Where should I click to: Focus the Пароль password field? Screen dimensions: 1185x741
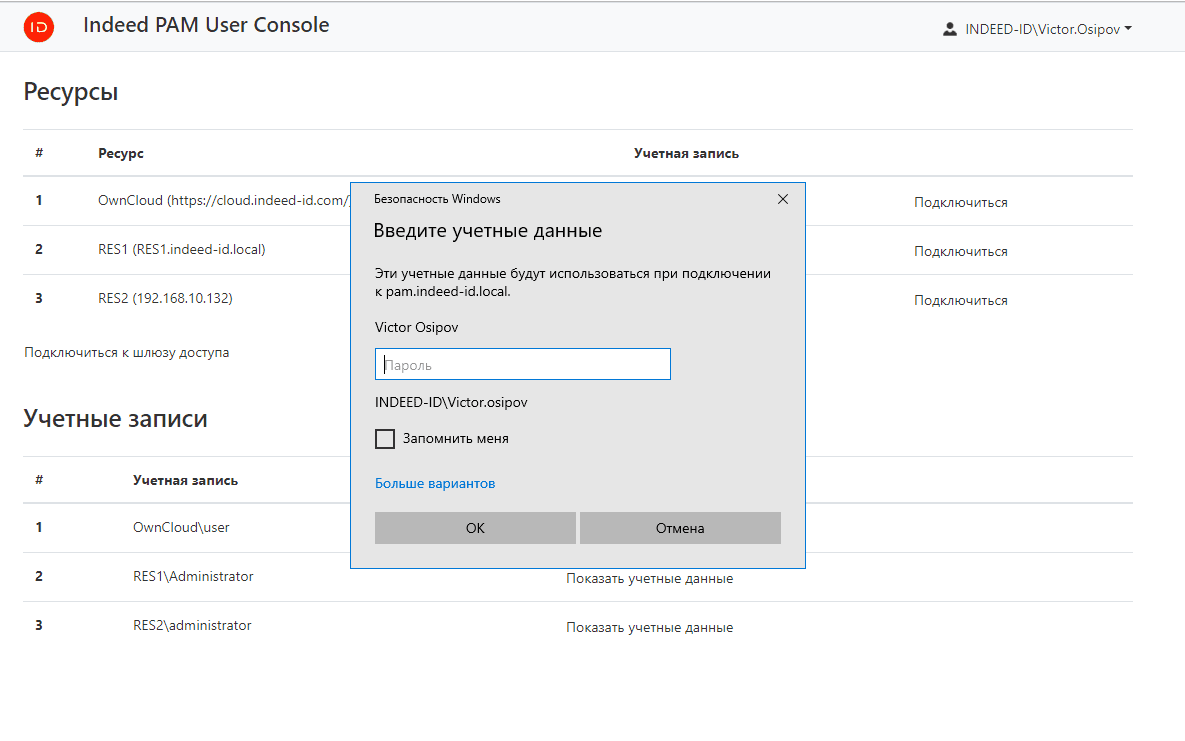click(522, 365)
